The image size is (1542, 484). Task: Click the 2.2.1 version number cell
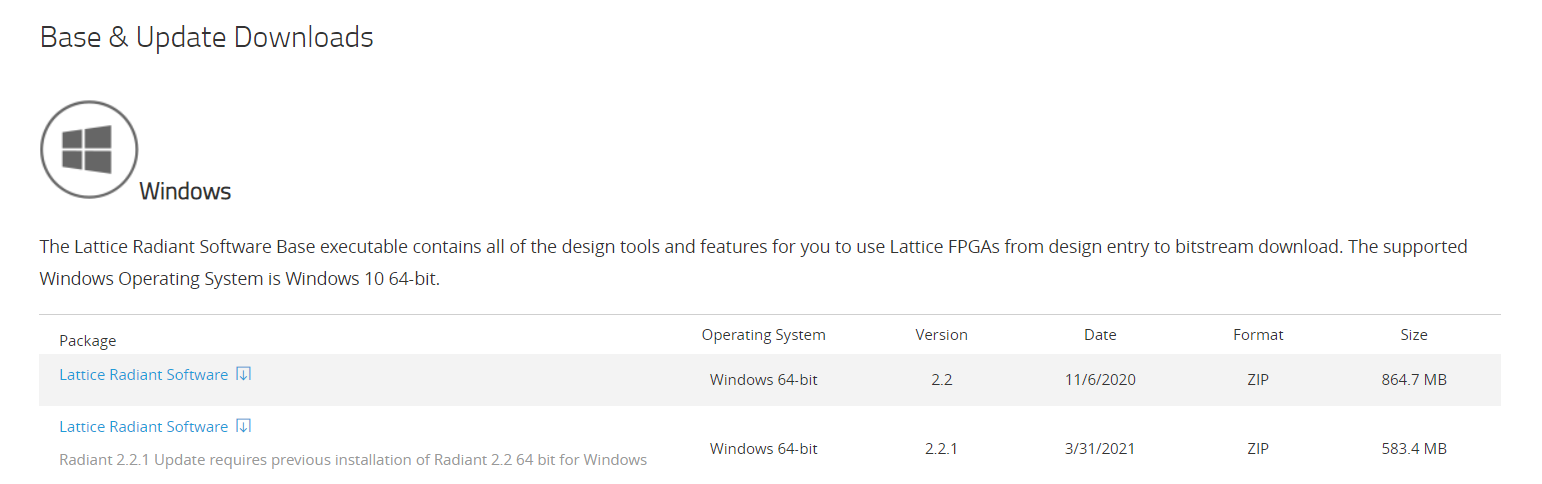(x=941, y=449)
